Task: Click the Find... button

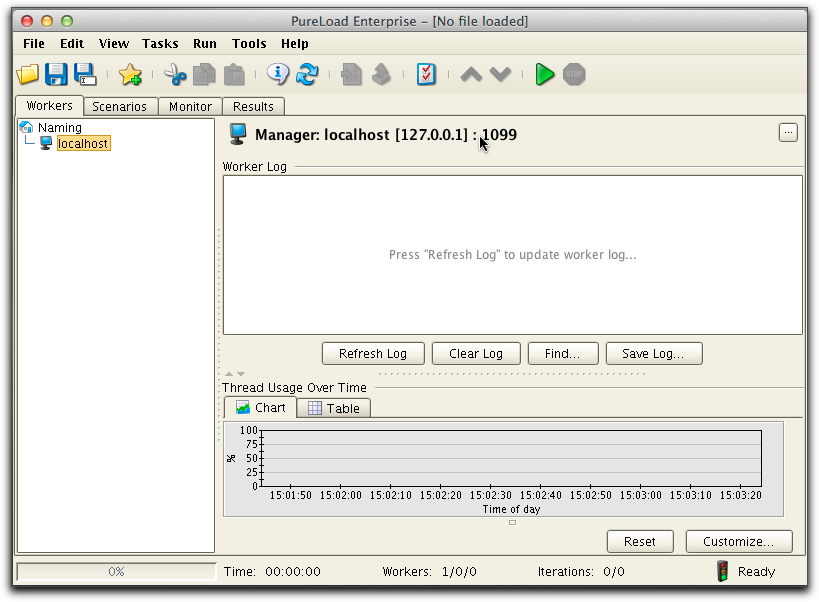Action: point(563,353)
